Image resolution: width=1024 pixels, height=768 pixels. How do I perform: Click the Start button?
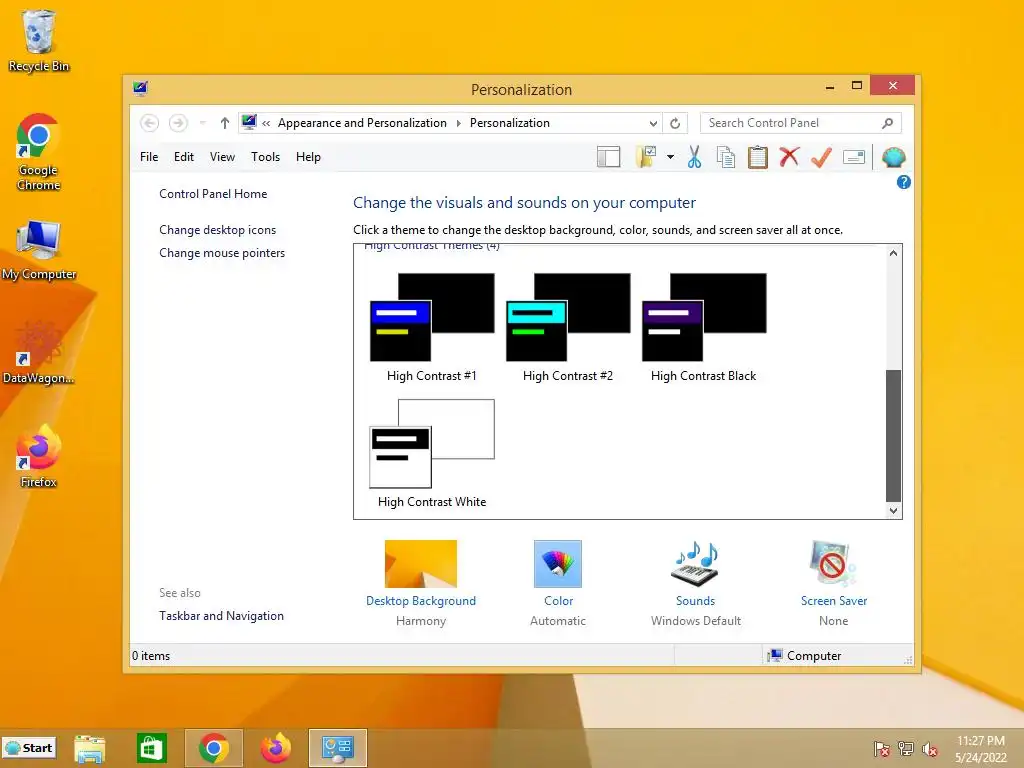pyautogui.click(x=29, y=748)
